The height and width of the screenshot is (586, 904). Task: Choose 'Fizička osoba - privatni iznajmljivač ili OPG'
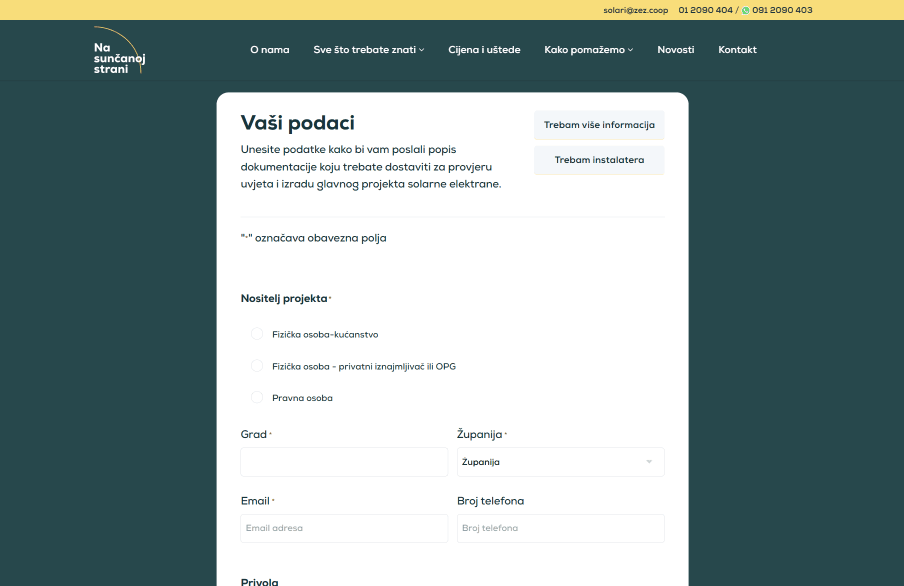pos(257,365)
